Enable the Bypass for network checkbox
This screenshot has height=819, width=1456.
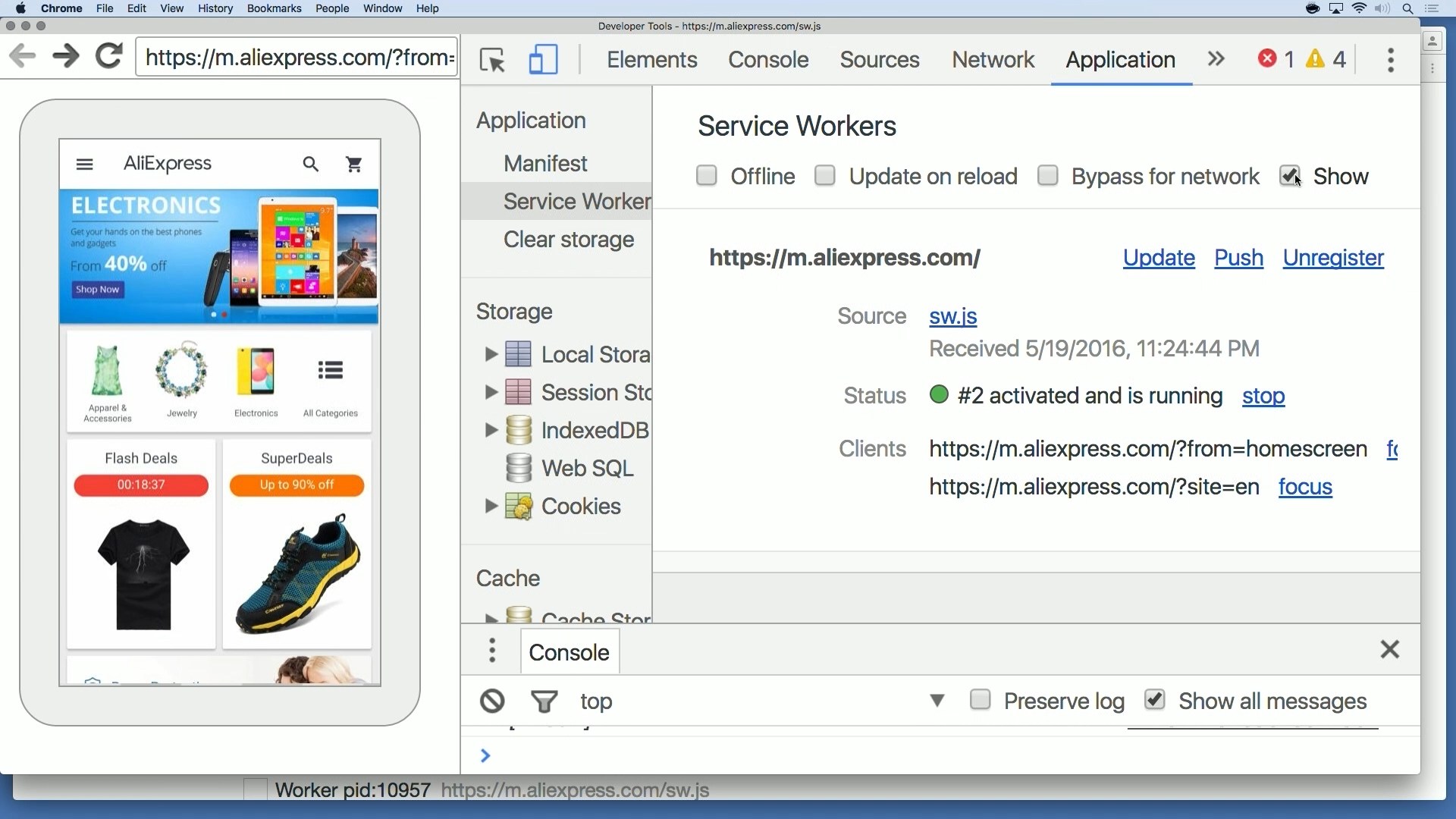point(1048,176)
